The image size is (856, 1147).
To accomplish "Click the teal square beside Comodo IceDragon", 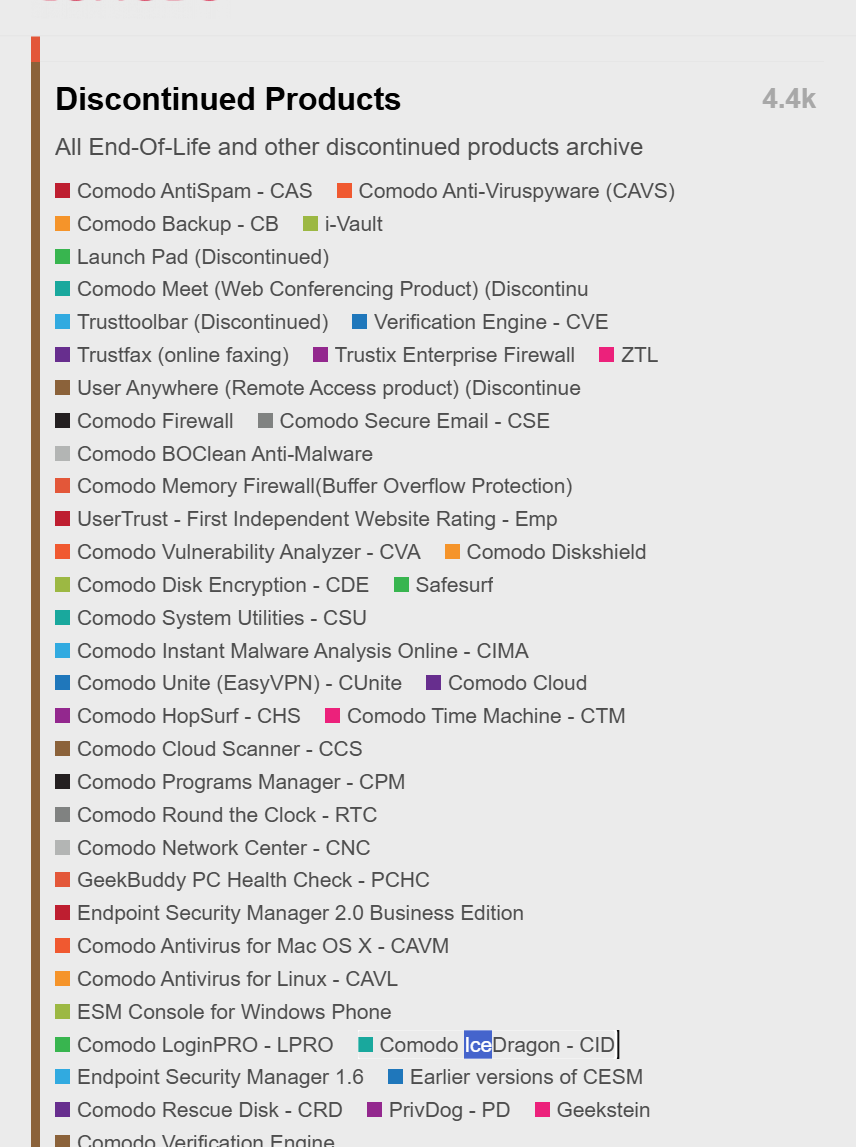I will pyautogui.click(x=366, y=1045).
